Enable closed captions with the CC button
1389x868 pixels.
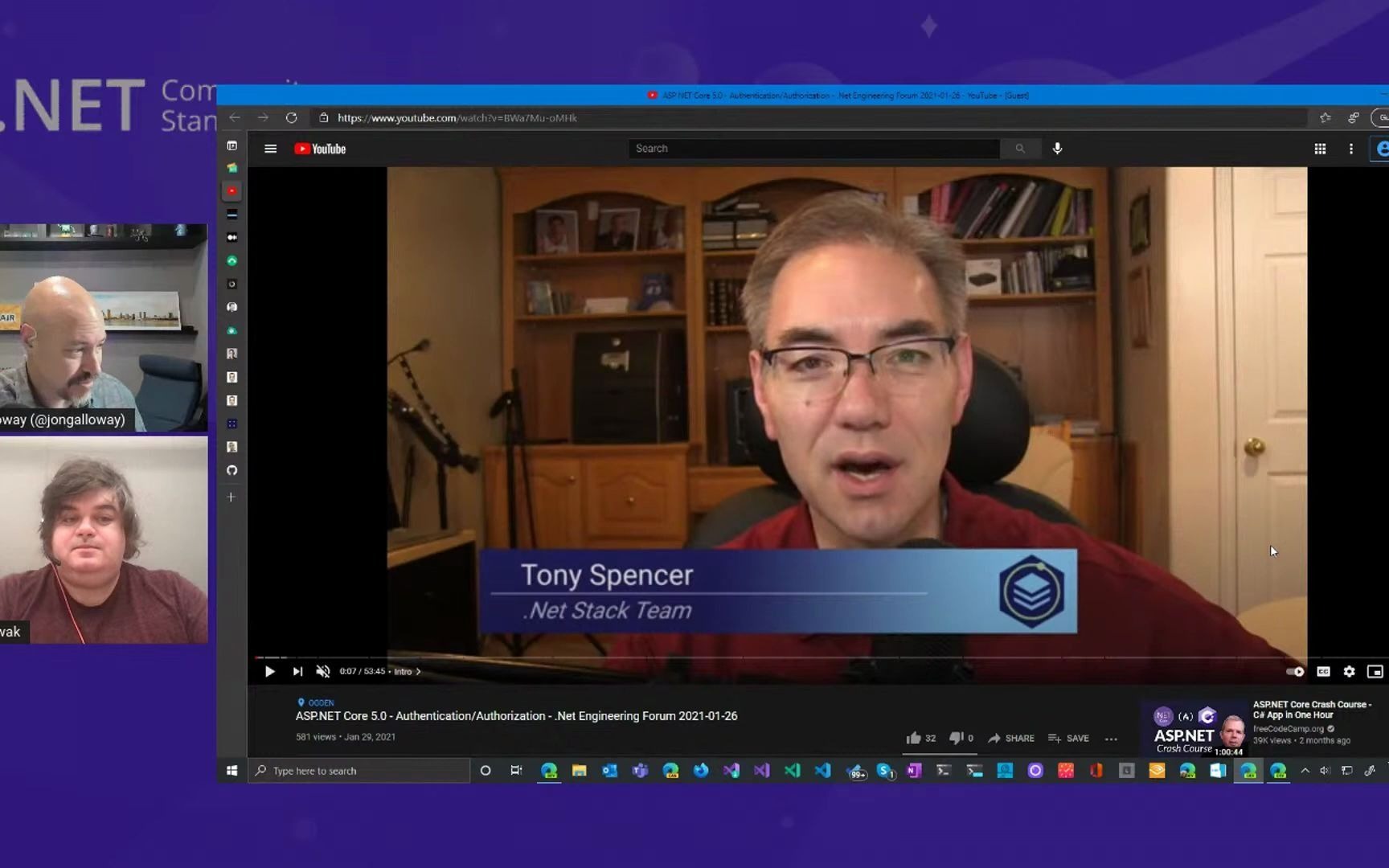1323,671
